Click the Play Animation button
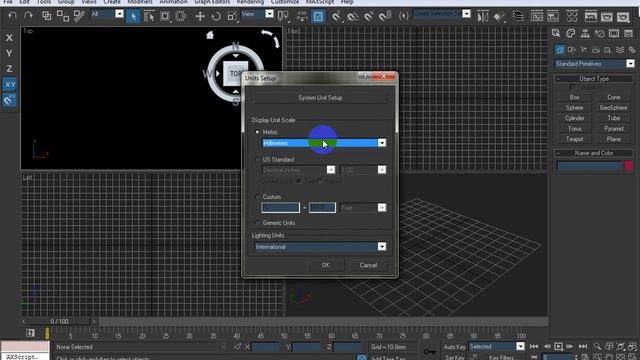The image size is (640, 360). point(558,347)
